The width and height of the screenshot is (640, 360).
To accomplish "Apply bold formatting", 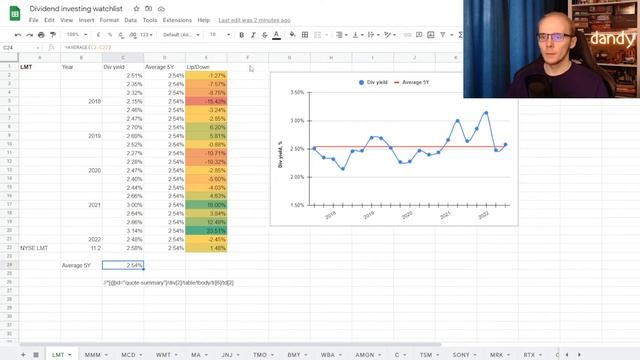I will coord(242,35).
